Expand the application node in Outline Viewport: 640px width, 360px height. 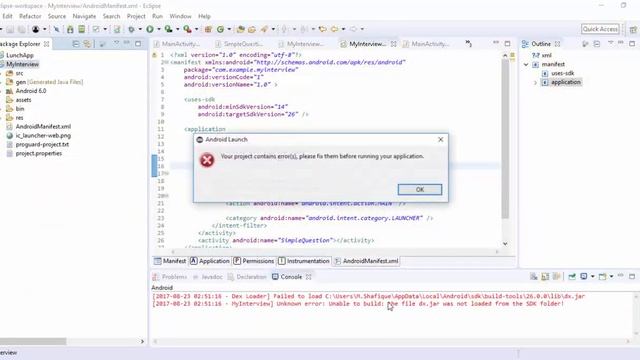[x=536, y=82]
